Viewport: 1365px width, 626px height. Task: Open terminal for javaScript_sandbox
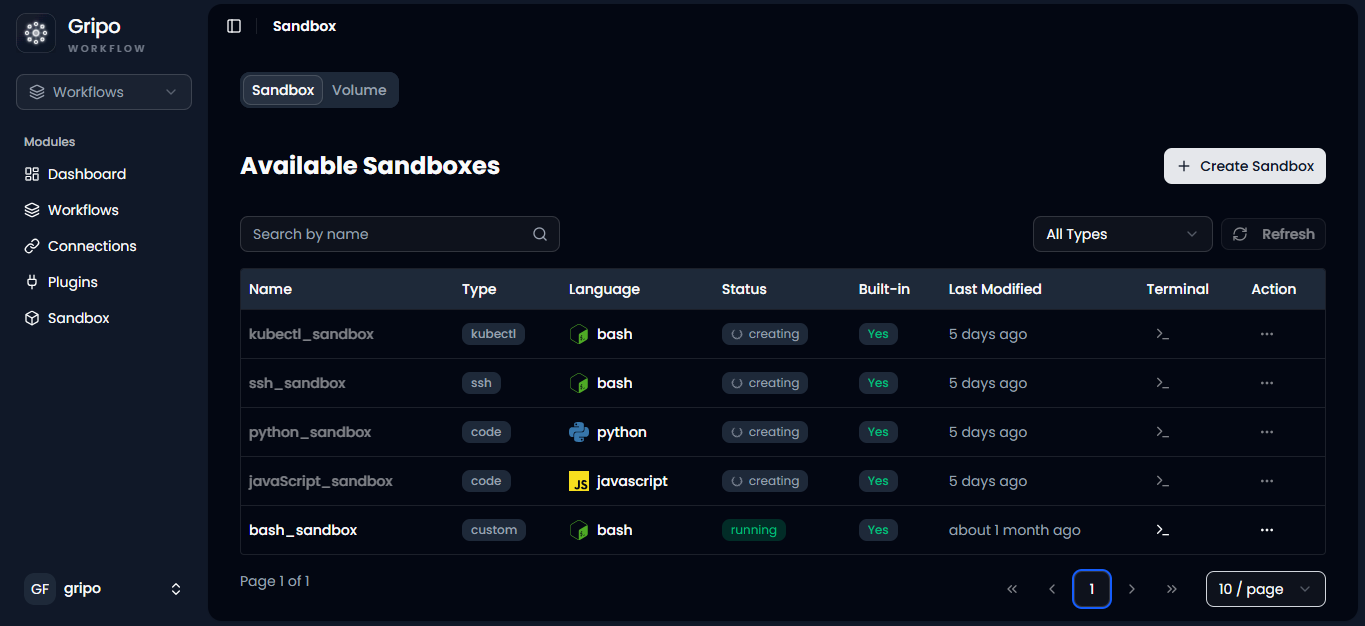click(1162, 481)
